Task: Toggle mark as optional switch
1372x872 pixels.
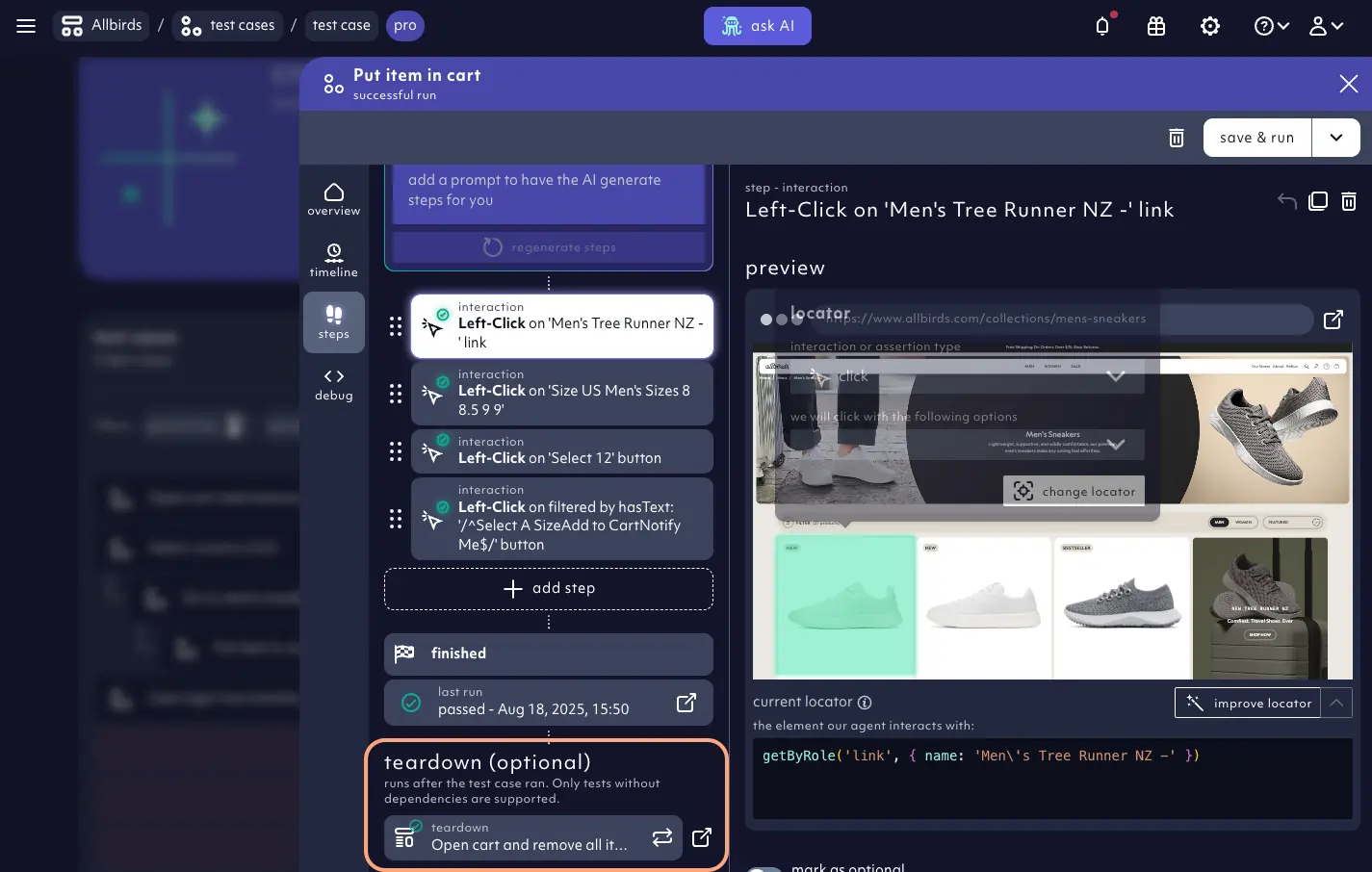Action: click(765, 869)
